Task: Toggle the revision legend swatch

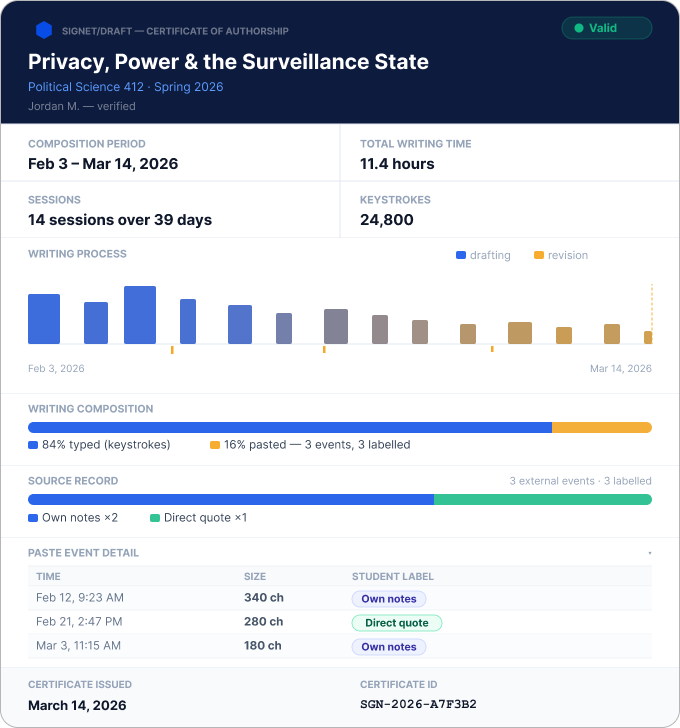Action: (538, 255)
